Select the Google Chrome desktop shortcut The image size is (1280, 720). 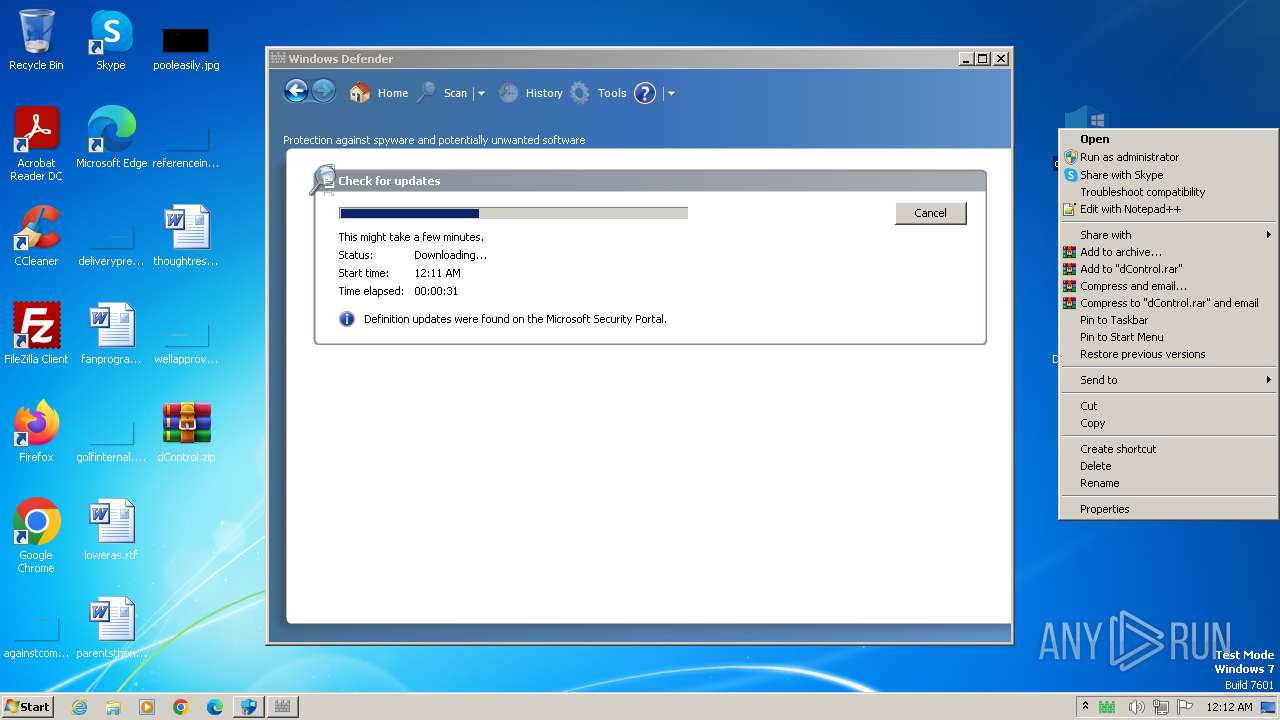coord(36,536)
